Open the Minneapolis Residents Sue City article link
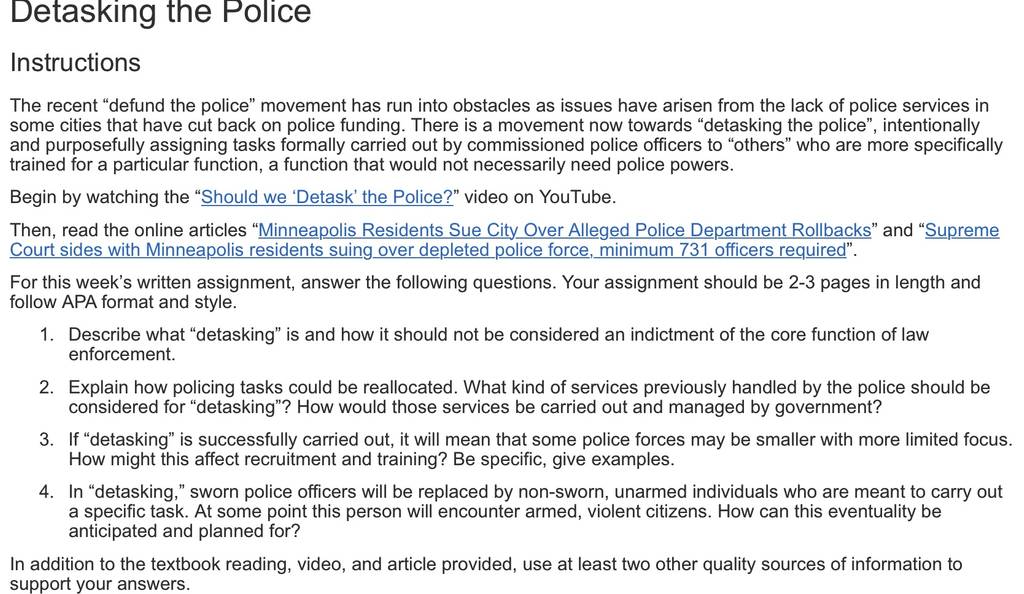 564,230
